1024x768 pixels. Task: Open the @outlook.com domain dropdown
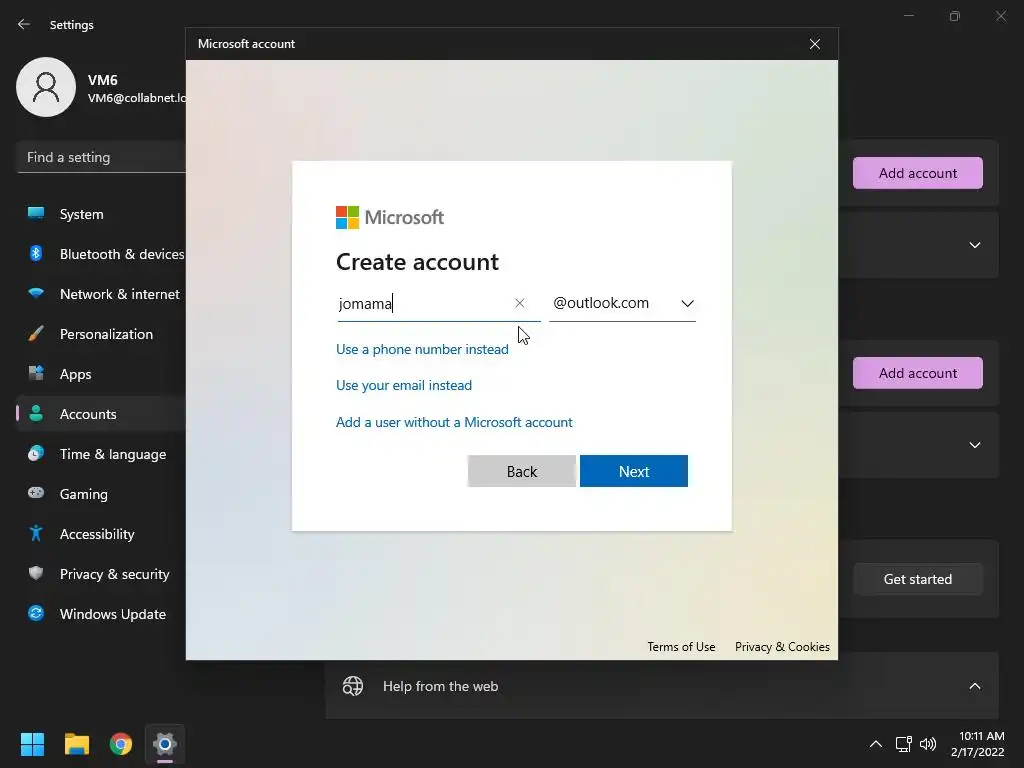coord(622,303)
